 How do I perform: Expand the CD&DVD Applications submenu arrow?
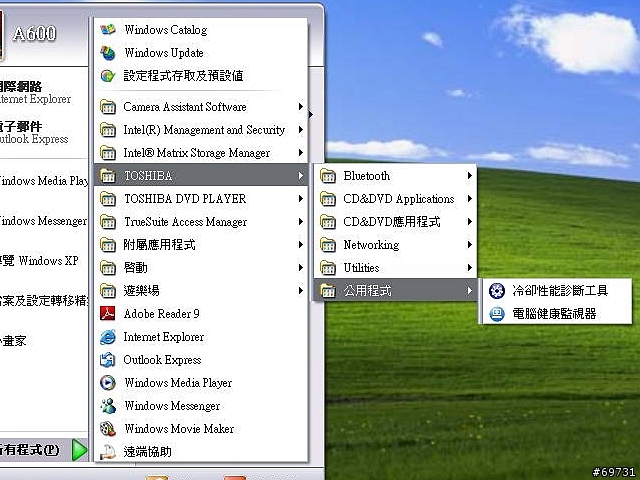tap(470, 199)
